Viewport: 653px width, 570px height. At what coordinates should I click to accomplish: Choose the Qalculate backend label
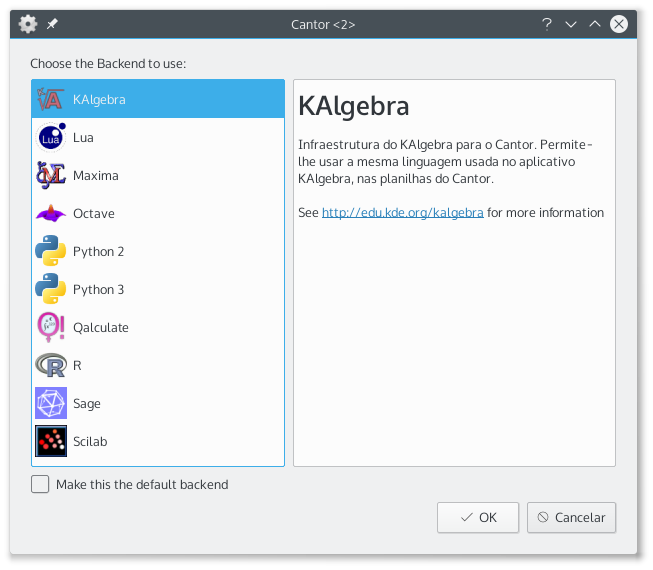pyautogui.click(x=101, y=327)
